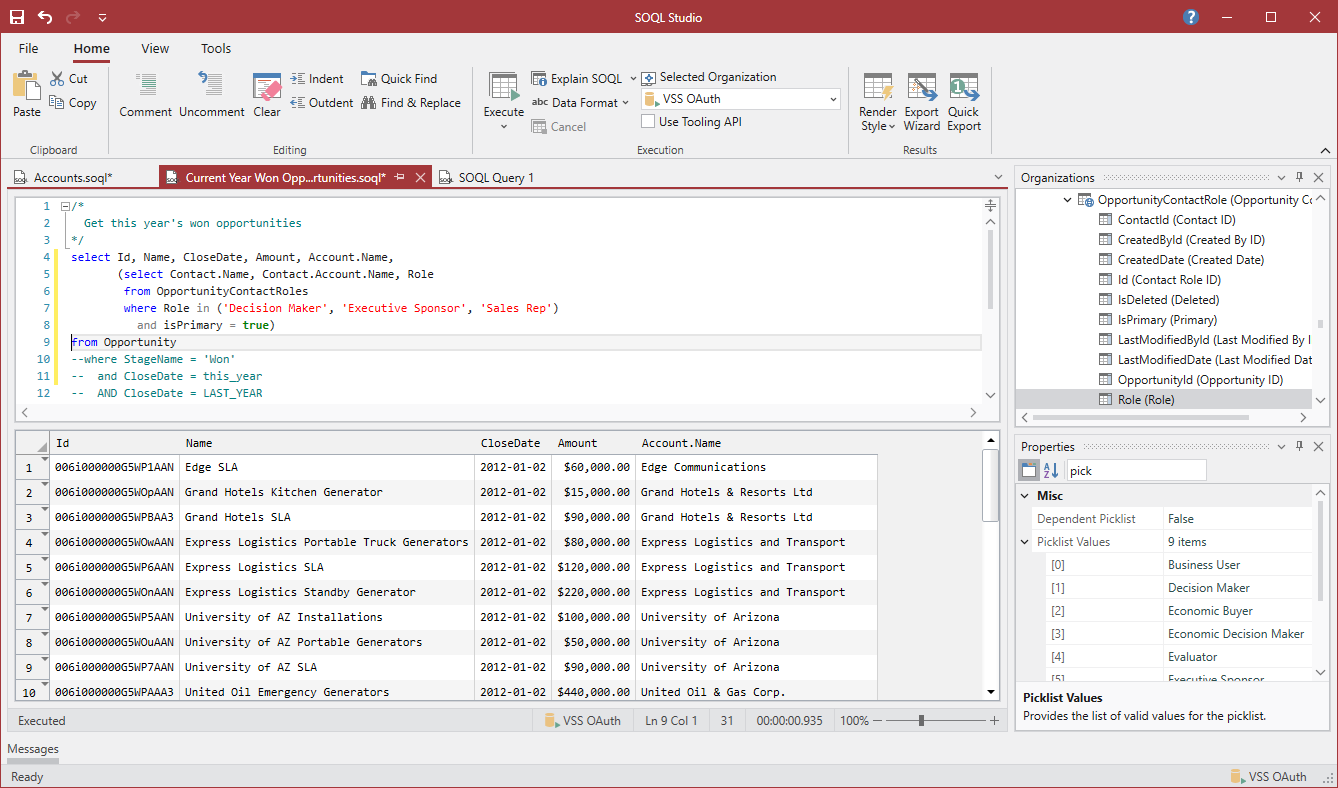Screen dimensions: 1338x788
Task: Switch to the Tools ribbon tab
Action: [216, 48]
